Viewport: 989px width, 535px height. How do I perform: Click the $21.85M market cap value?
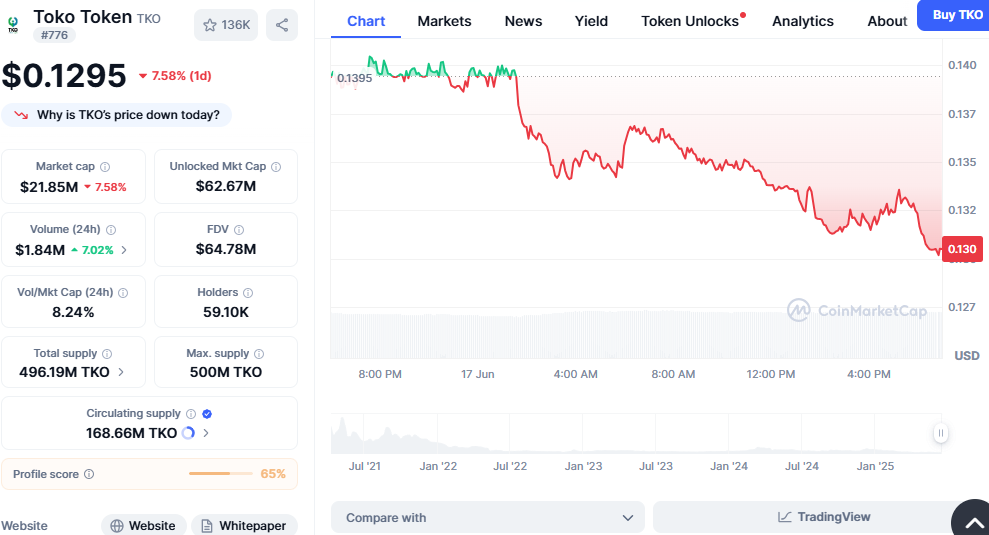pyautogui.click(x=49, y=187)
